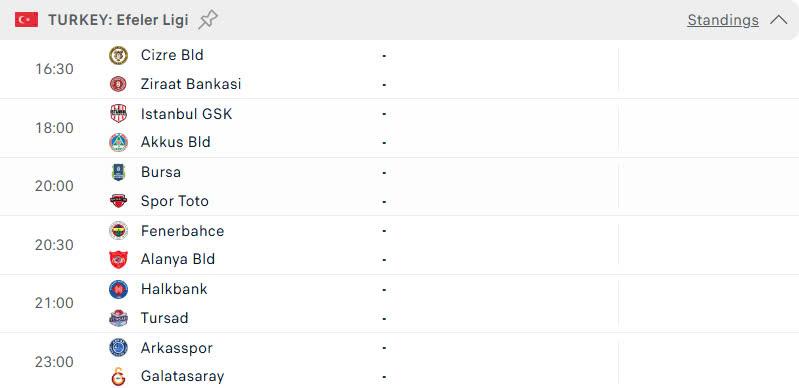Viewport: 799px width, 388px height.
Task: Pin the Efeler Ligi league
Action: [208, 20]
